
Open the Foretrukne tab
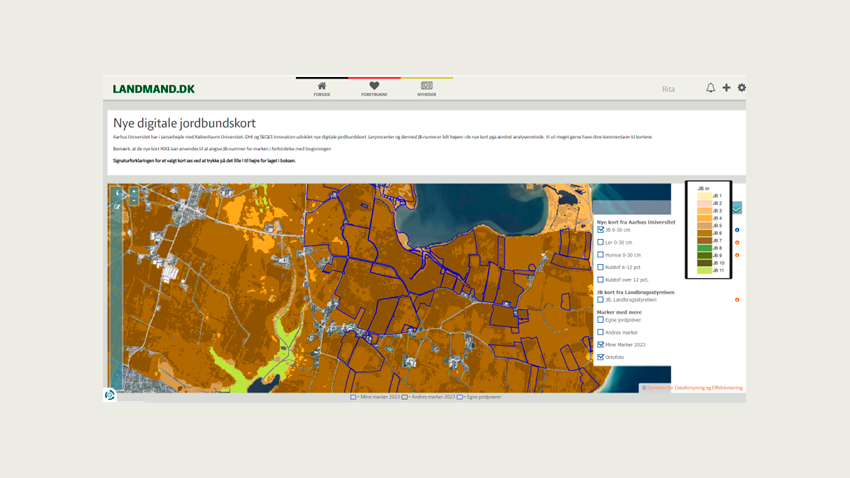click(374, 89)
